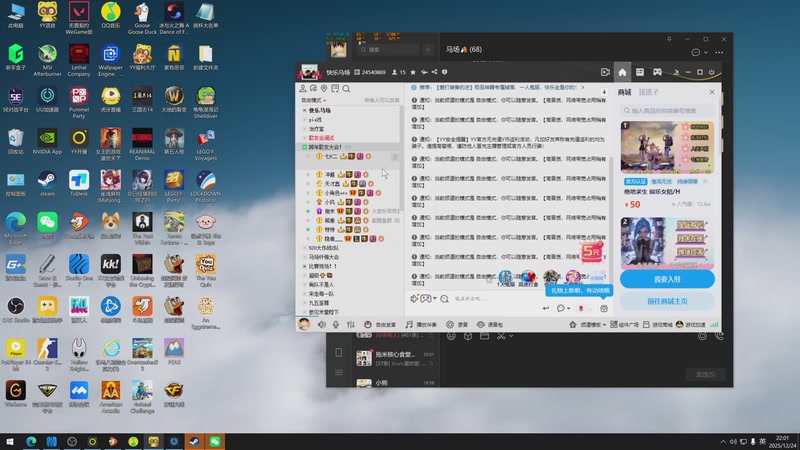Switch to the 商城 tab

[x=624, y=92]
